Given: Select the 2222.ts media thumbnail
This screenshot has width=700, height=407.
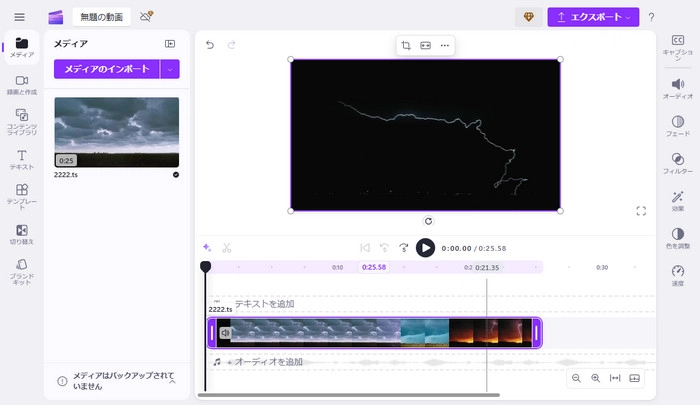Looking at the screenshot, I should coord(117,132).
